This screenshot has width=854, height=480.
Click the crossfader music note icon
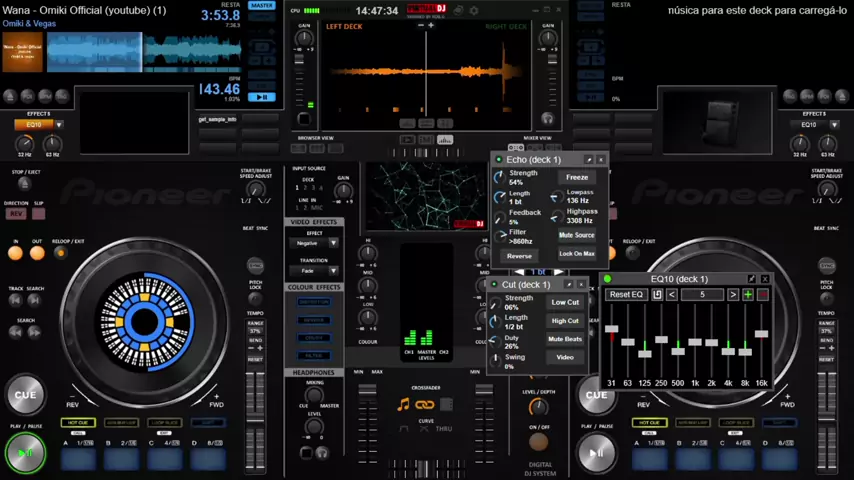pos(403,405)
